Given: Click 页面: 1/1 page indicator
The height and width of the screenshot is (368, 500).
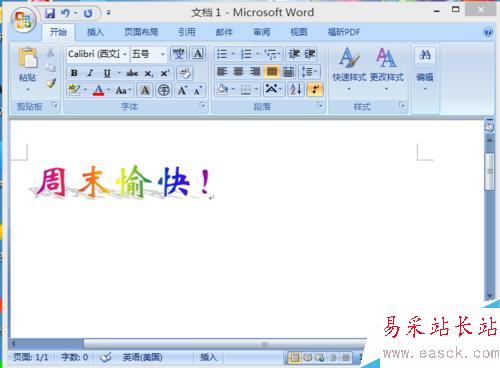Looking at the screenshot, I should click(31, 358).
